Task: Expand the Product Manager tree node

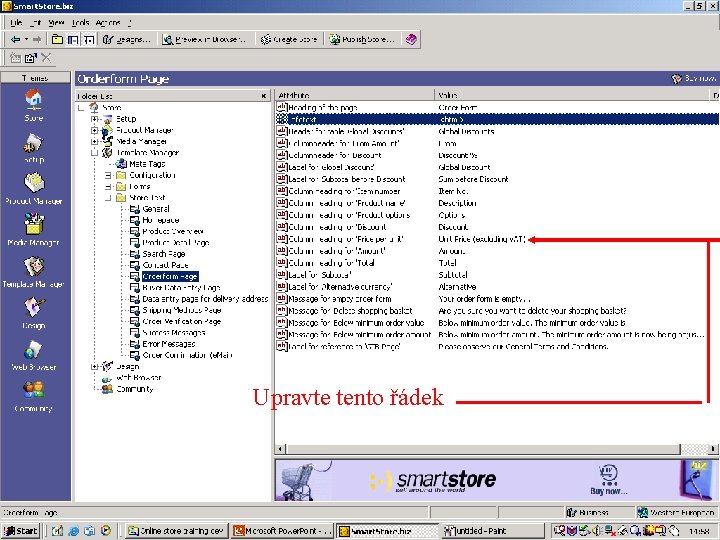Action: [94, 130]
